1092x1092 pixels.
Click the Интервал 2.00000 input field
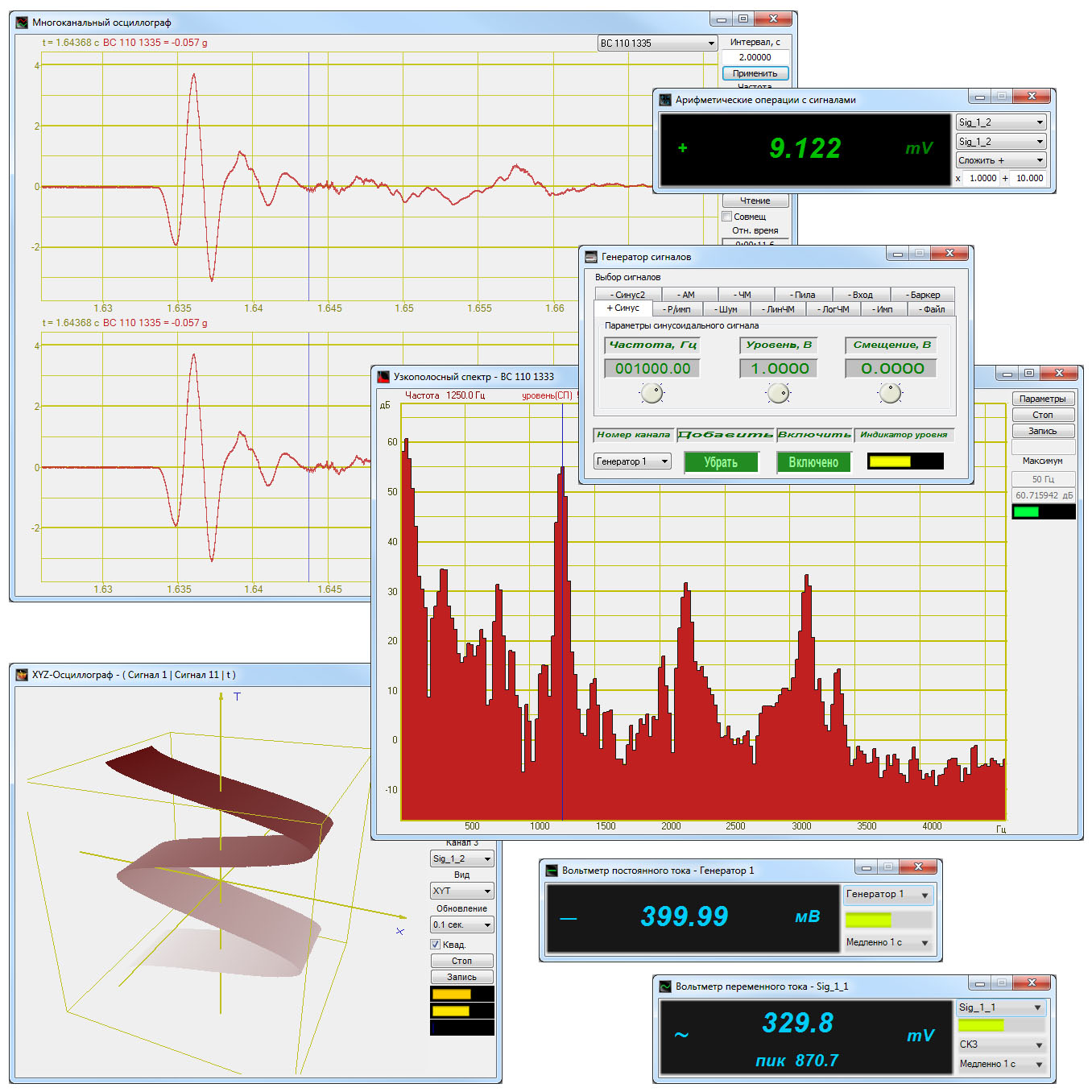click(755, 57)
